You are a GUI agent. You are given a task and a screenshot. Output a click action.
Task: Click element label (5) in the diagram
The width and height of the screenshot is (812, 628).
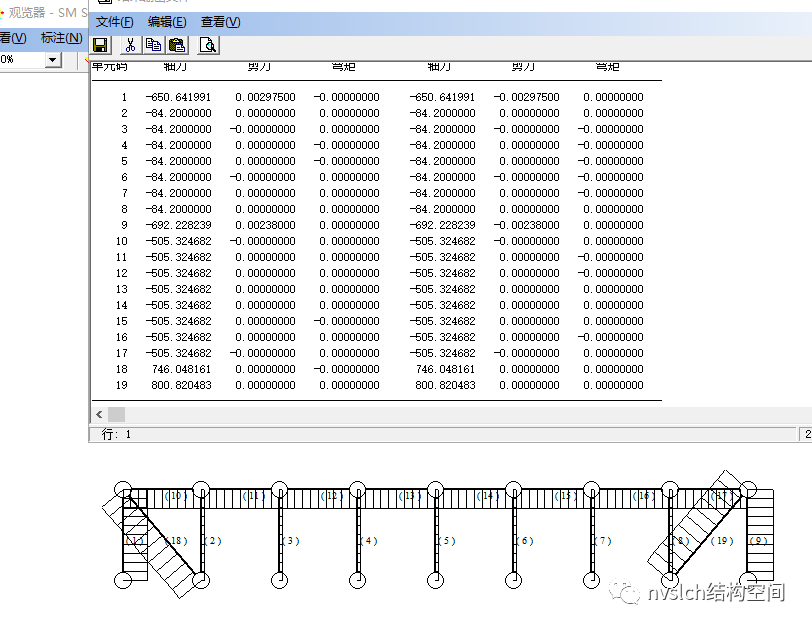point(447,541)
